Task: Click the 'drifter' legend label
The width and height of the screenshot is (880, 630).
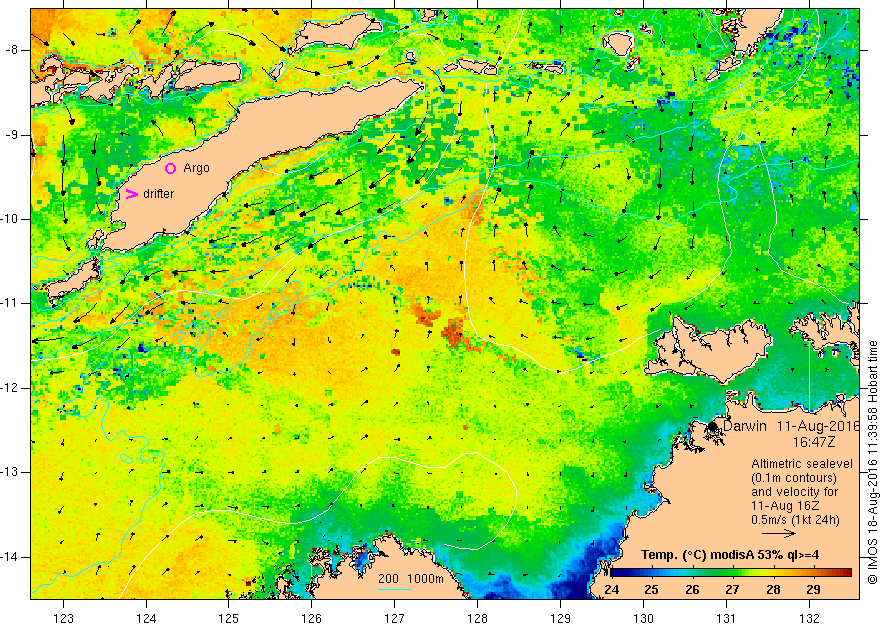Action: point(158,194)
